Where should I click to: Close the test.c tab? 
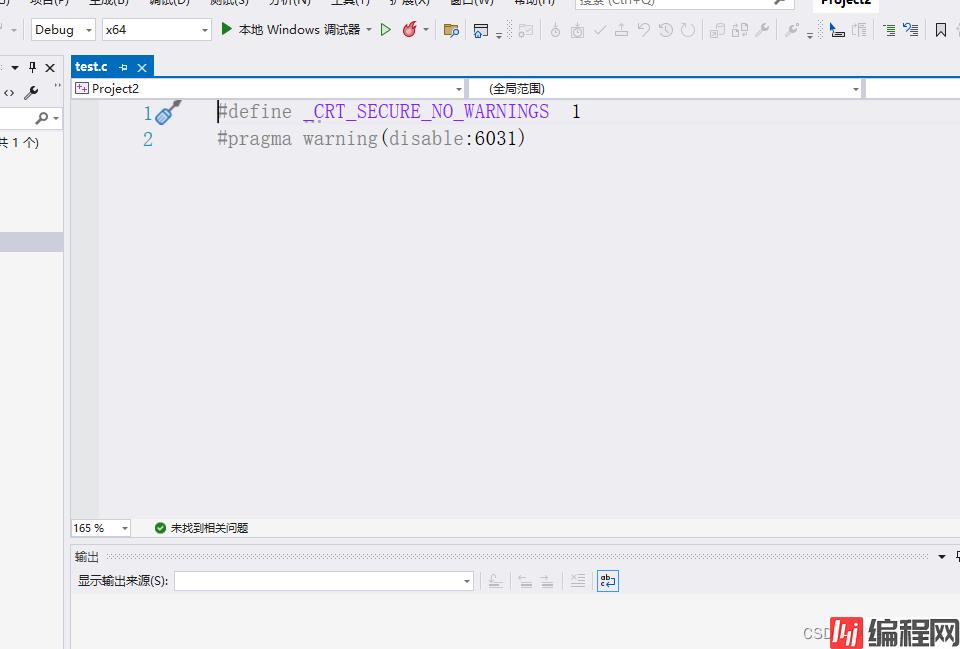(x=142, y=67)
